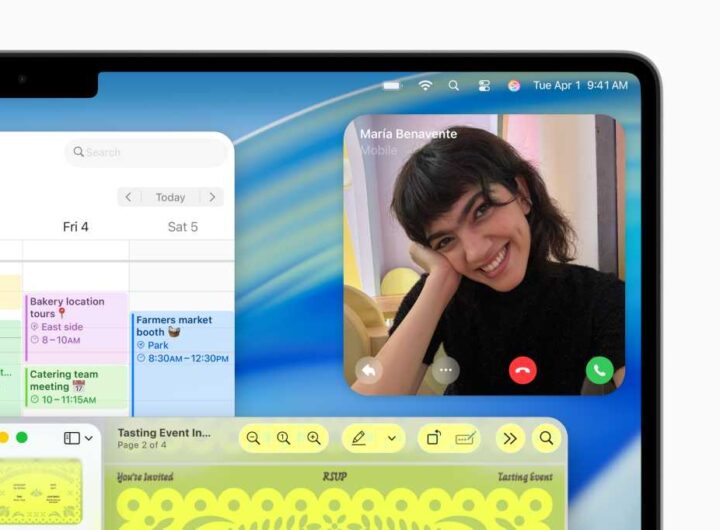This screenshot has width=720, height=530.
Task: Reset to actual size in Preview toolbar
Action: pyautogui.click(x=284, y=438)
